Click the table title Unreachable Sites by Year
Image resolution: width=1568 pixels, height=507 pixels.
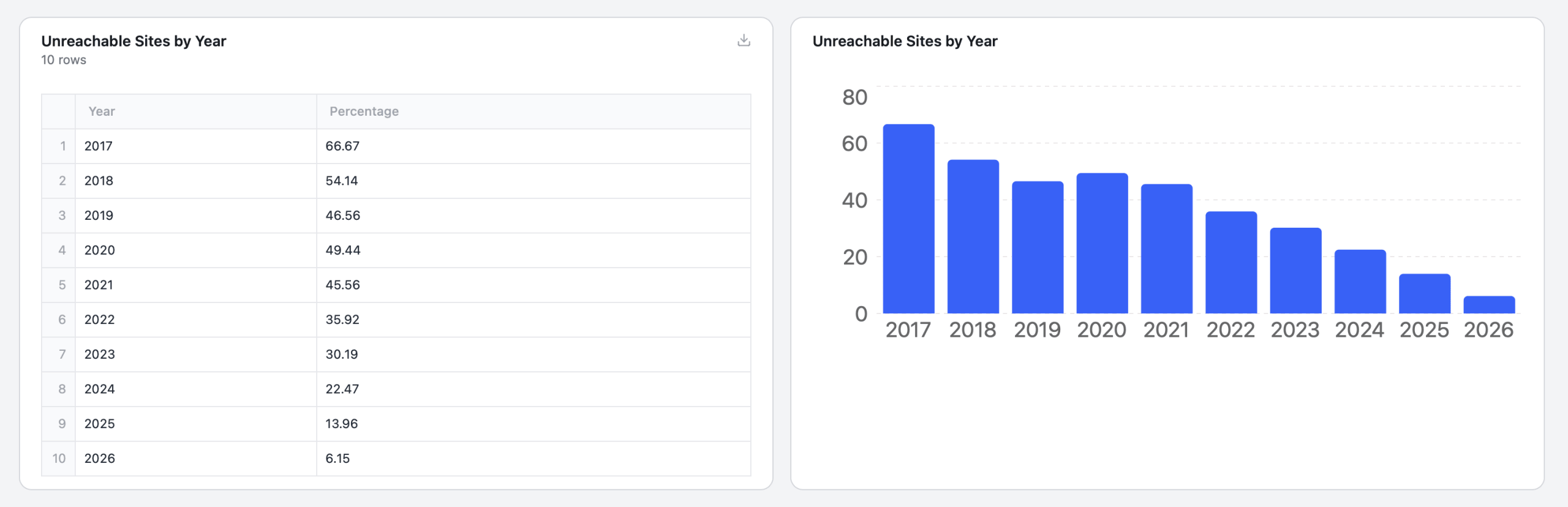pyautogui.click(x=134, y=41)
